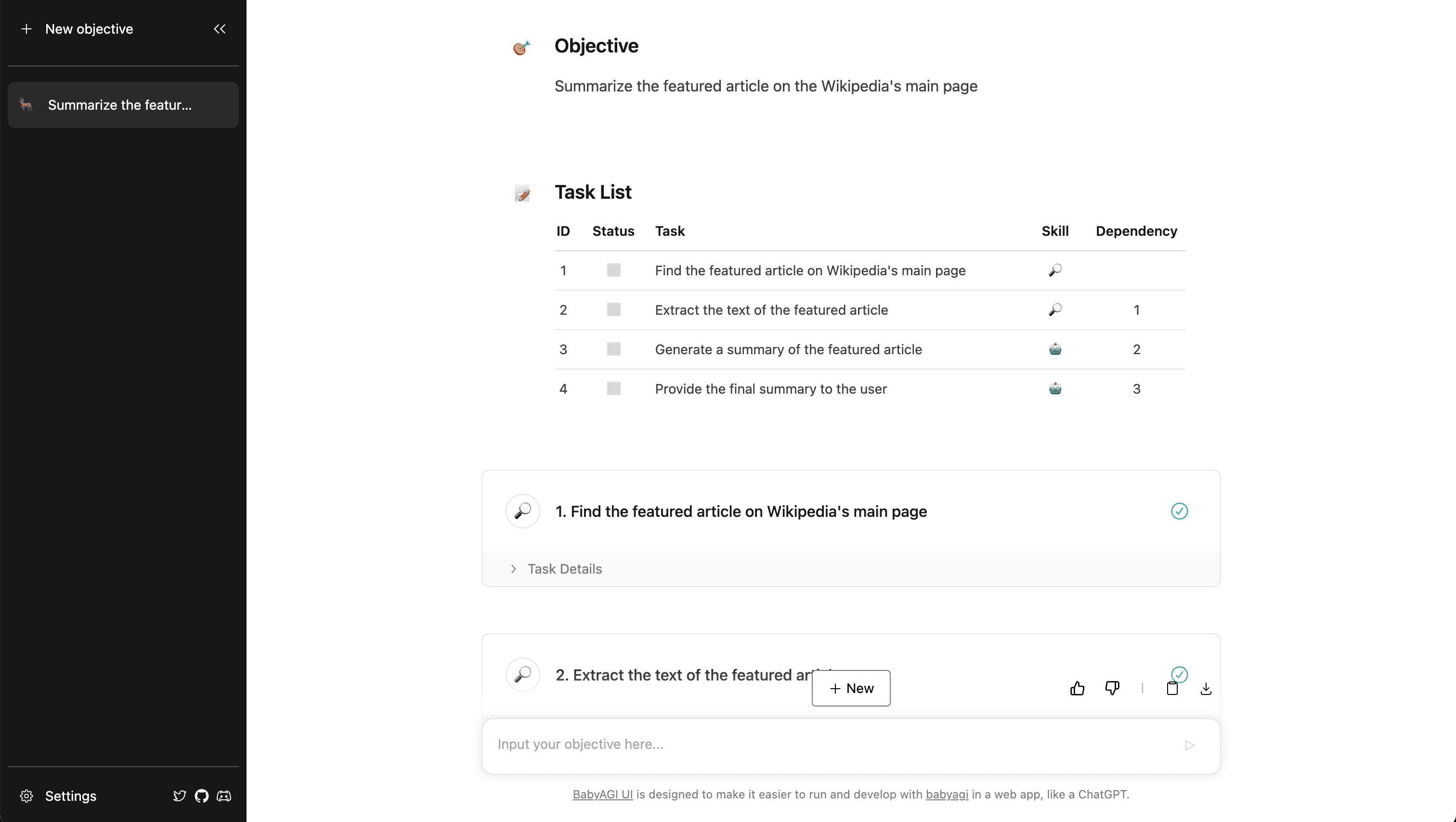Screen dimensions: 1456x822
Task: Open the GitHub icon link
Action: click(x=202, y=796)
